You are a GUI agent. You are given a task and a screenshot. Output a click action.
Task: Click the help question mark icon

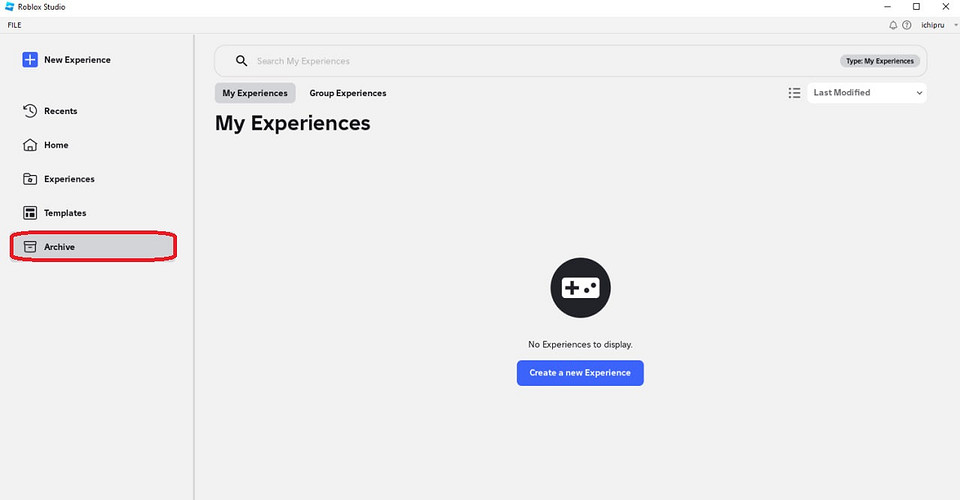point(907,25)
